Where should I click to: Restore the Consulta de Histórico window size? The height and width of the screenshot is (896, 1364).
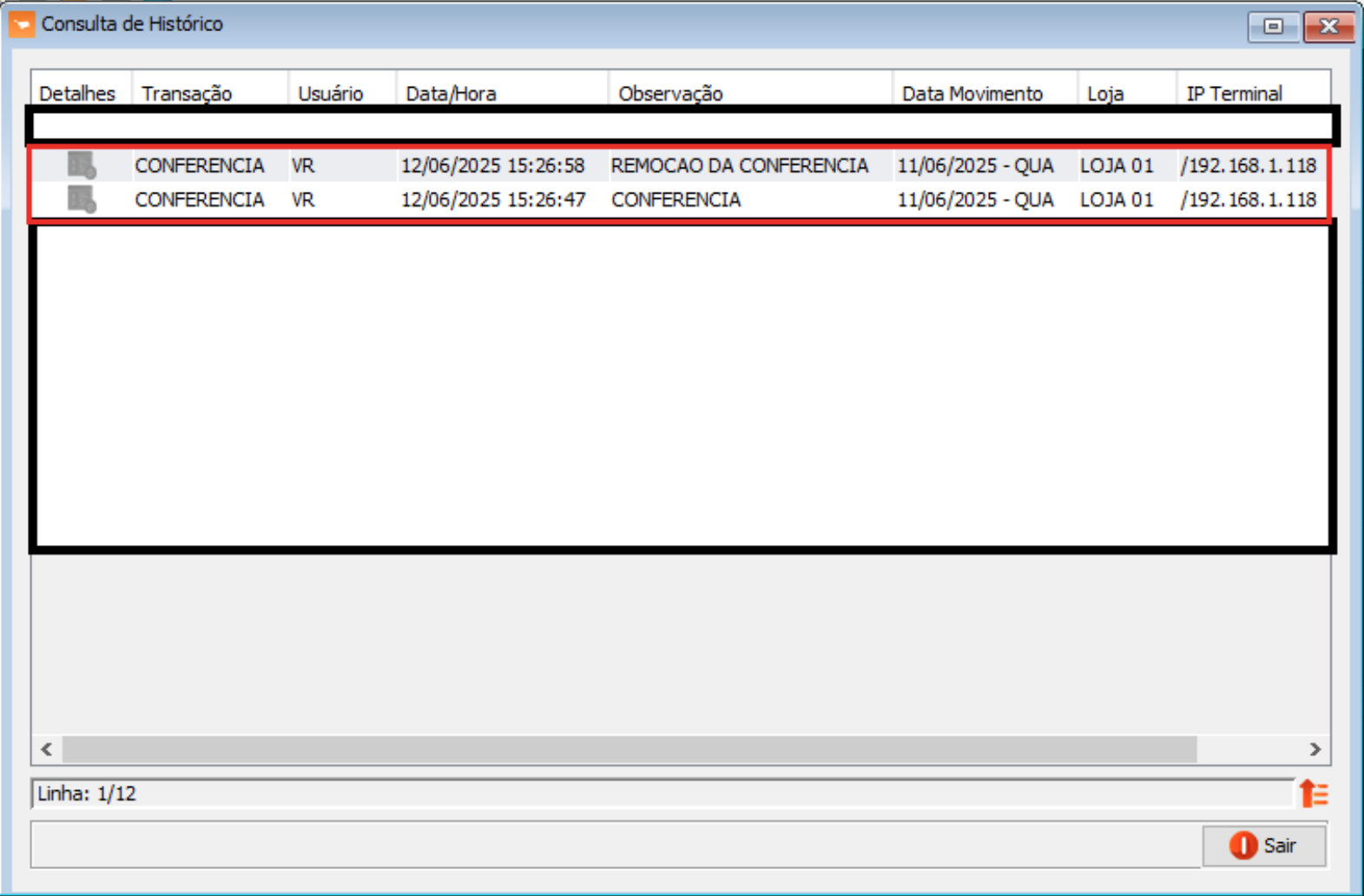tap(1273, 26)
